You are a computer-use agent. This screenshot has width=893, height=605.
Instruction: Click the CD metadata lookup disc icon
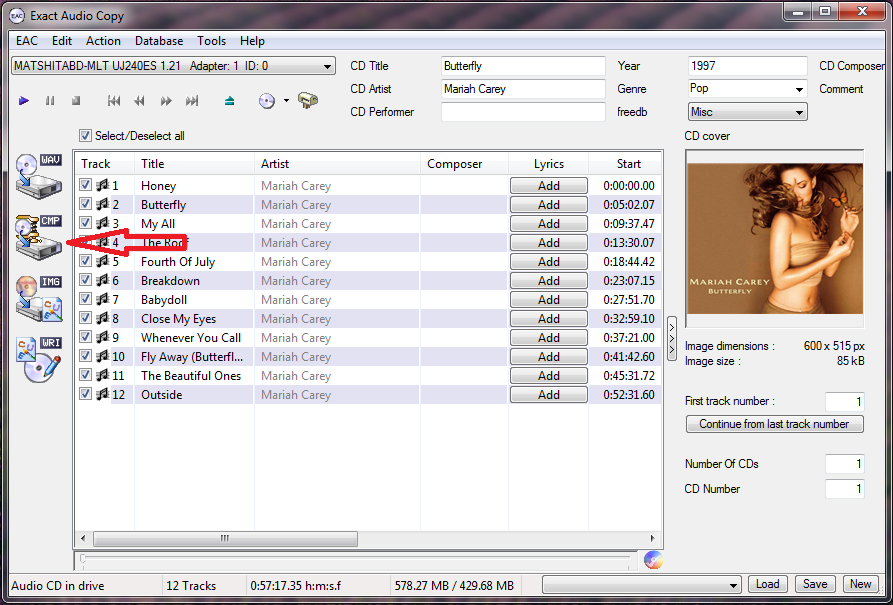[x=267, y=101]
